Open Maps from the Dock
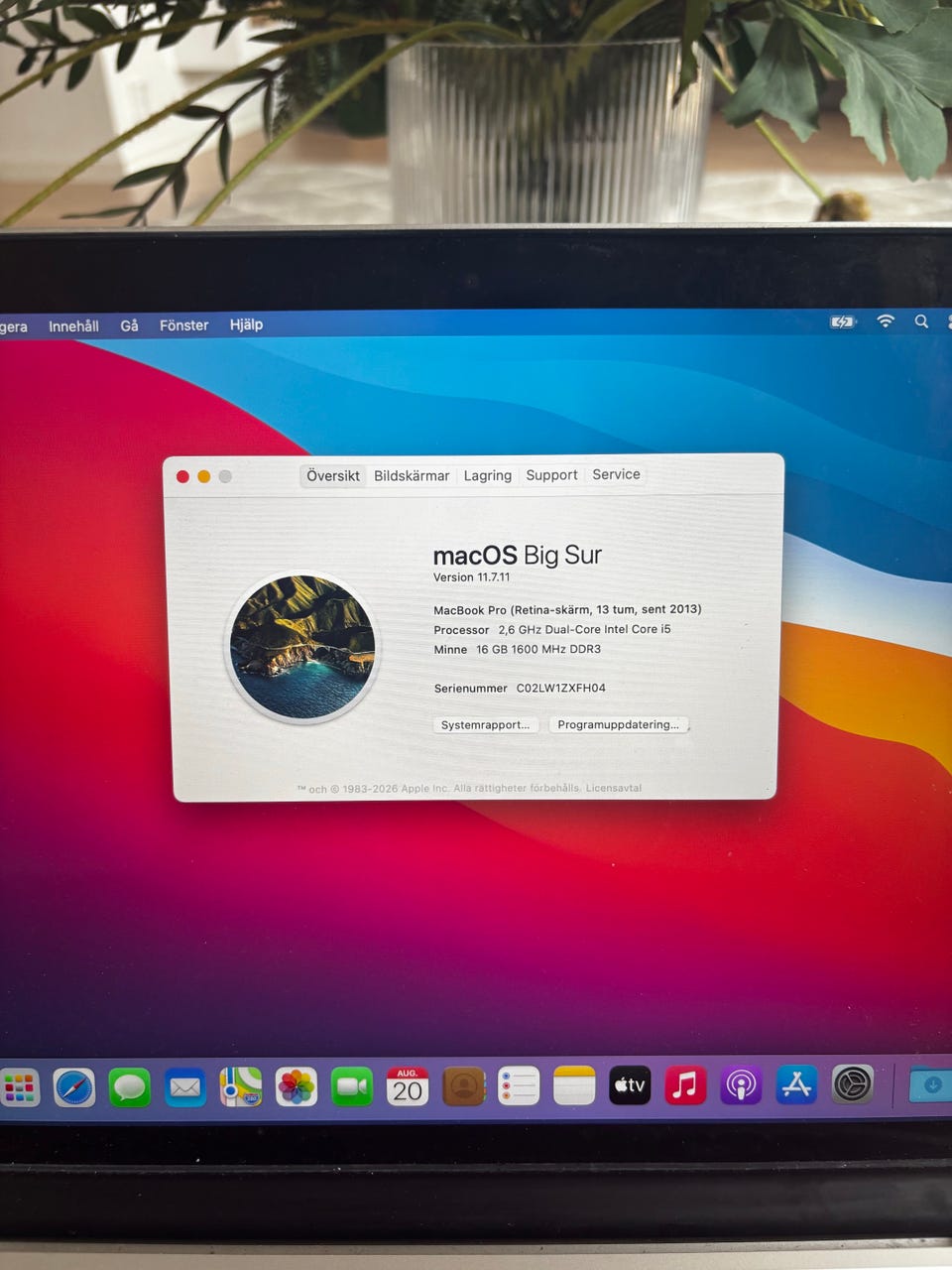952x1270 pixels. 241,1087
